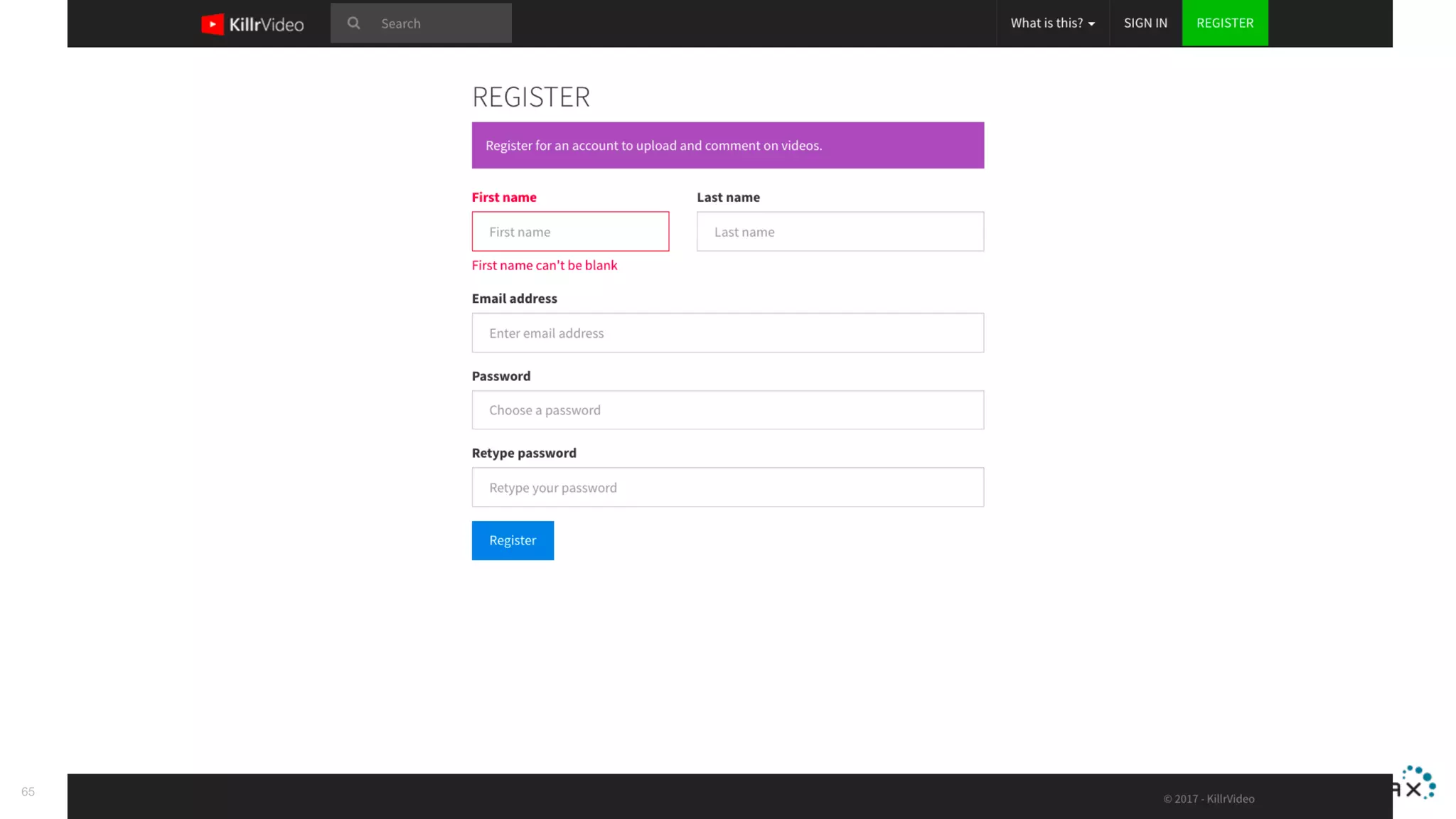
Task: Click the dotted logo icon at bottom right
Action: (x=1419, y=783)
